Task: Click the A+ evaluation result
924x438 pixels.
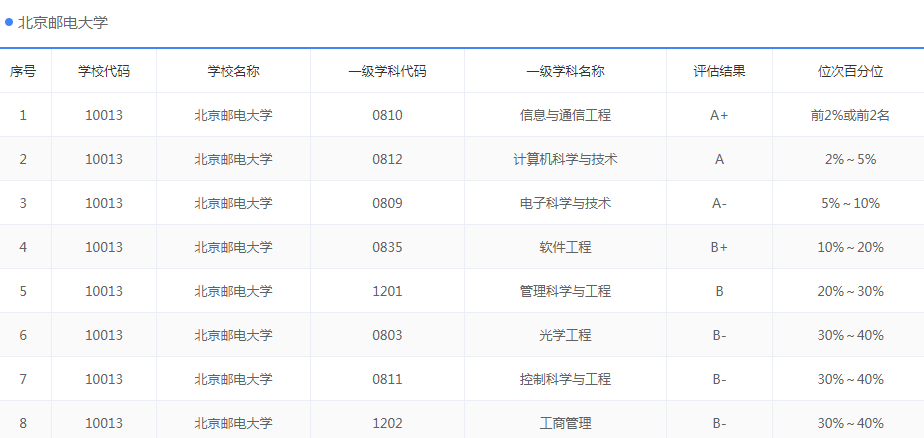Action: 719,115
